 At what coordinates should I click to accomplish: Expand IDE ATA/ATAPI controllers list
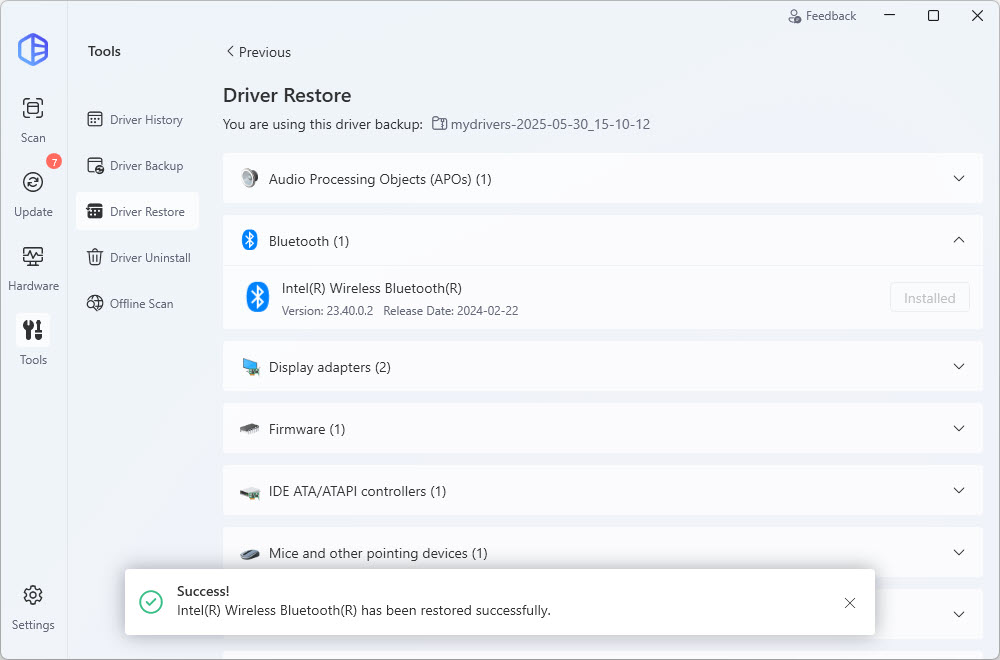[x=958, y=491]
